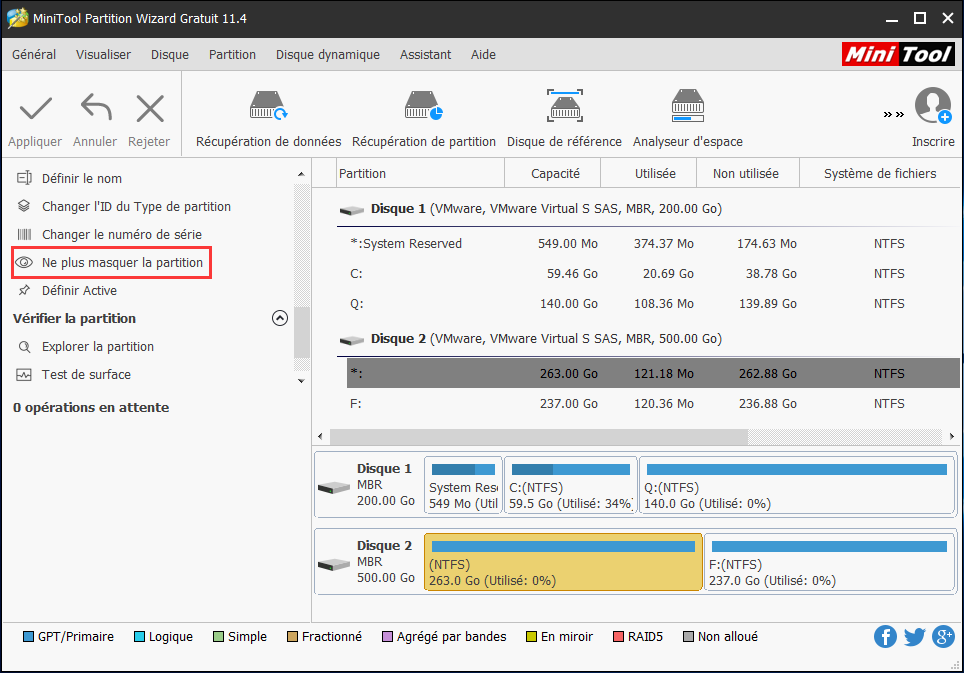The width and height of the screenshot is (964, 673).
Task: Select the System Reserved partition row
Action: [653, 243]
